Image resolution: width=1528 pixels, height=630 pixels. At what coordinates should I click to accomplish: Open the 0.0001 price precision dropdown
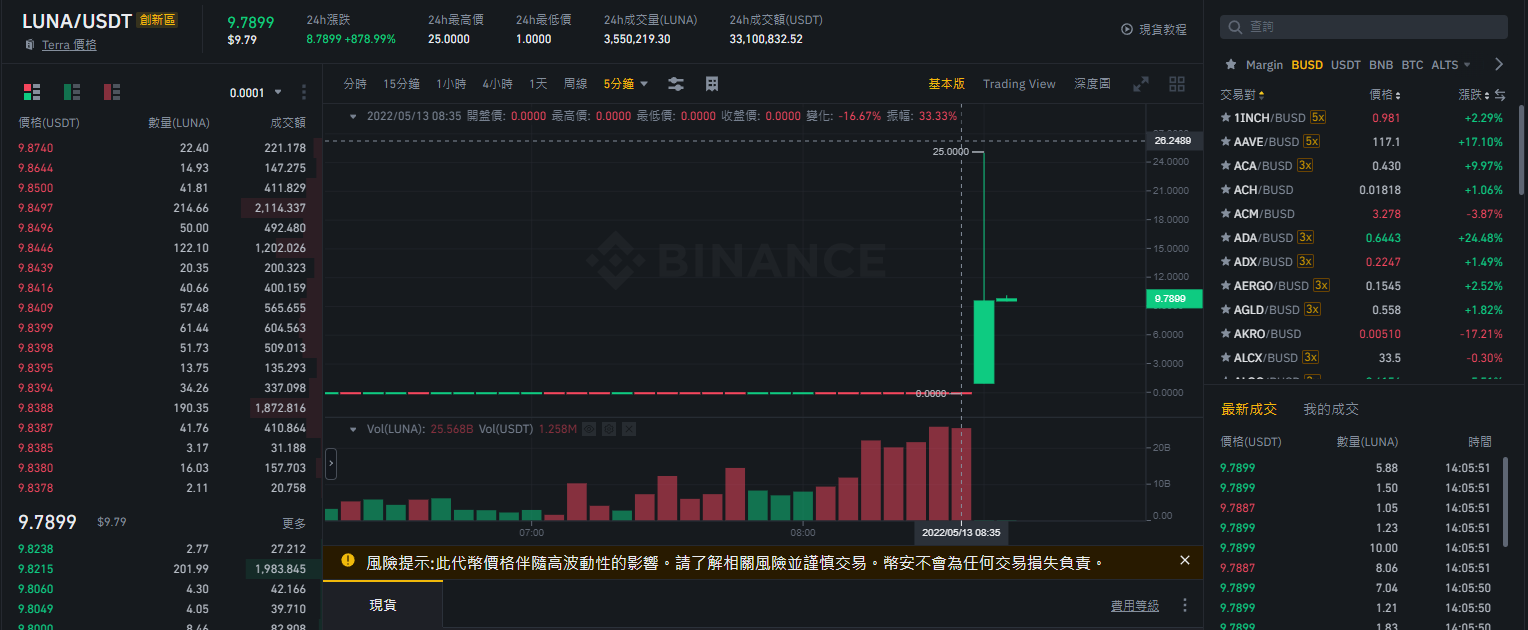[256, 92]
